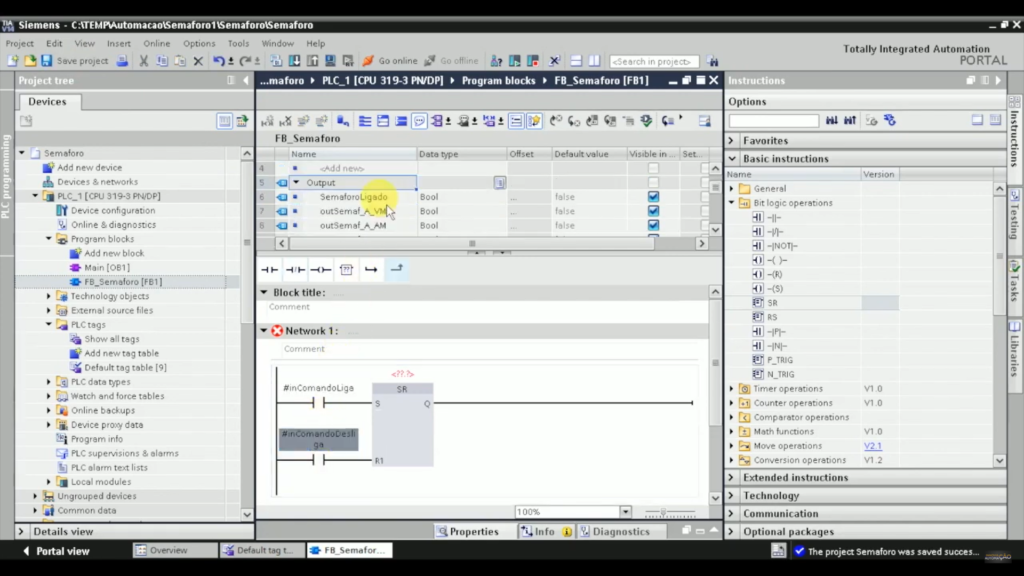Click the split editor vertically icon
1024x576 pixels.
[x=594, y=61]
